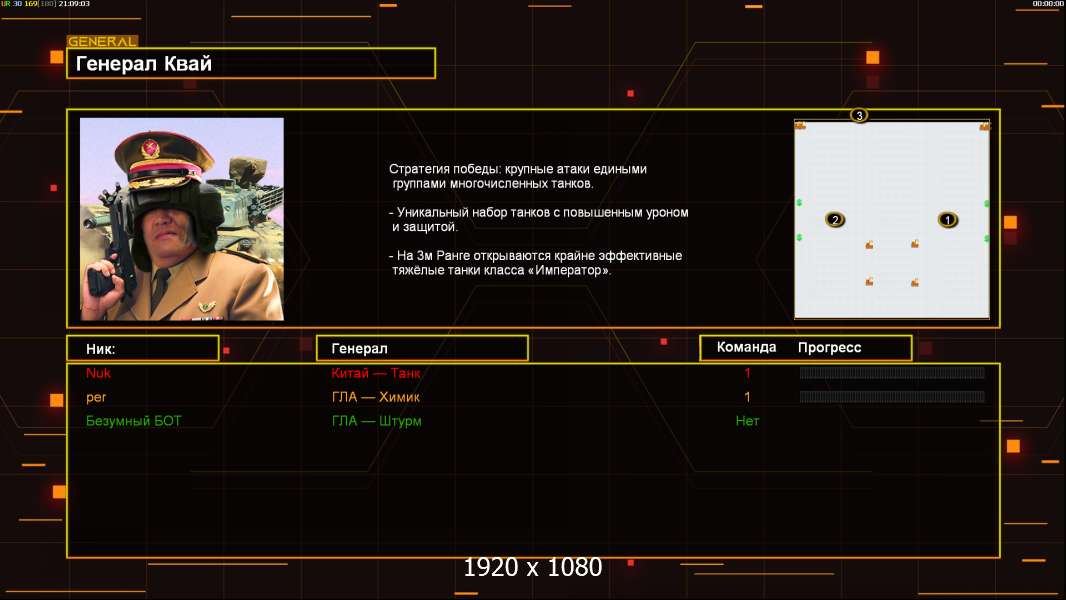This screenshot has width=1066, height=600.
Task: Select player name 'Nuk'
Action: (x=99, y=373)
